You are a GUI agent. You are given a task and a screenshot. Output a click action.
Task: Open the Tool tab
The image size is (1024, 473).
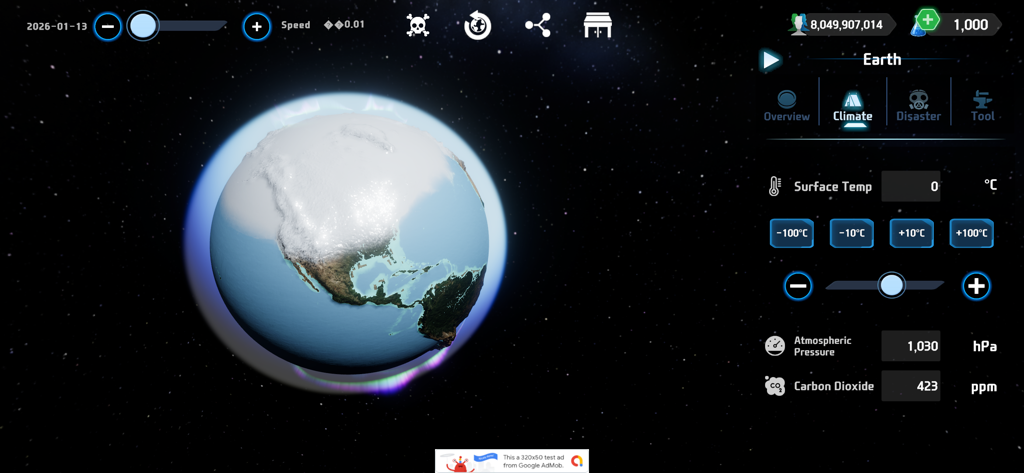coord(982,106)
